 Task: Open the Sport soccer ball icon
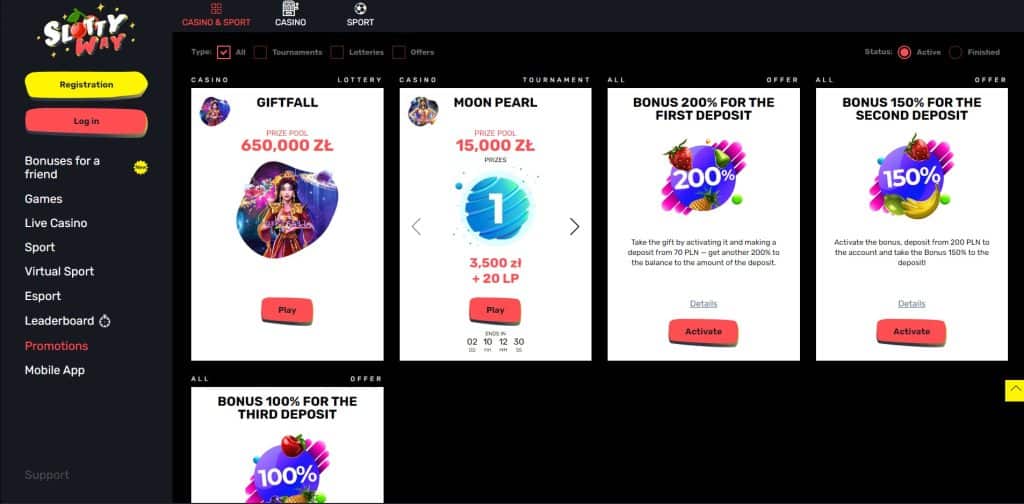(360, 8)
